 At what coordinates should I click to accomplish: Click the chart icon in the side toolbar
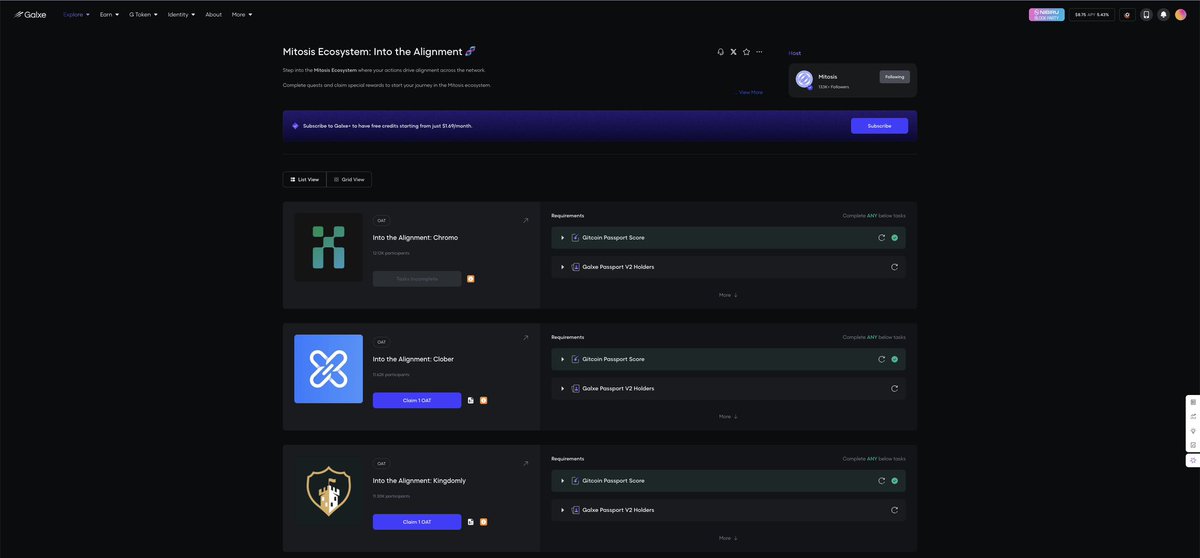tap(1193, 416)
